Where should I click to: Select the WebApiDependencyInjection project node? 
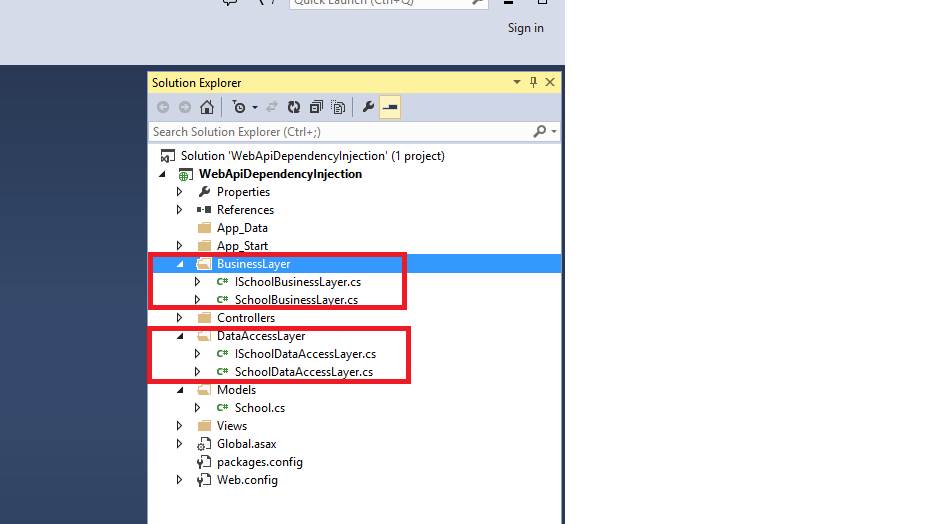(x=281, y=174)
